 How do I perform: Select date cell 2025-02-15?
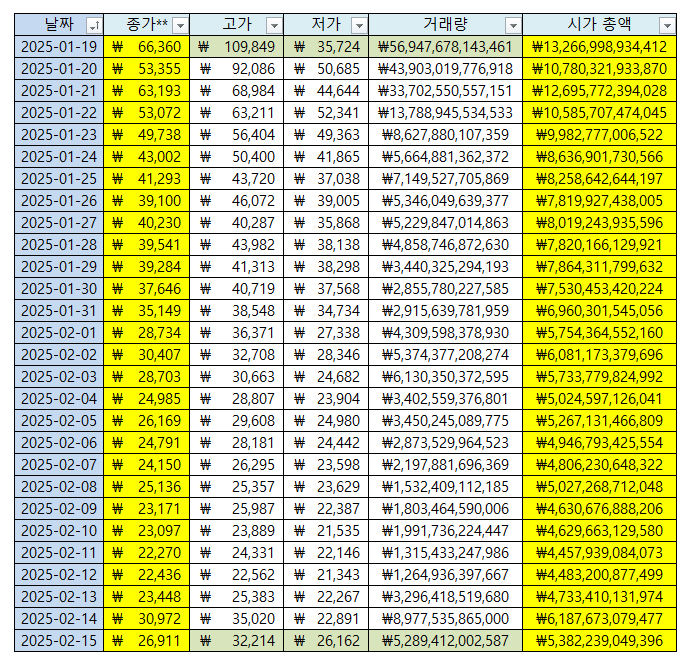tap(59, 641)
